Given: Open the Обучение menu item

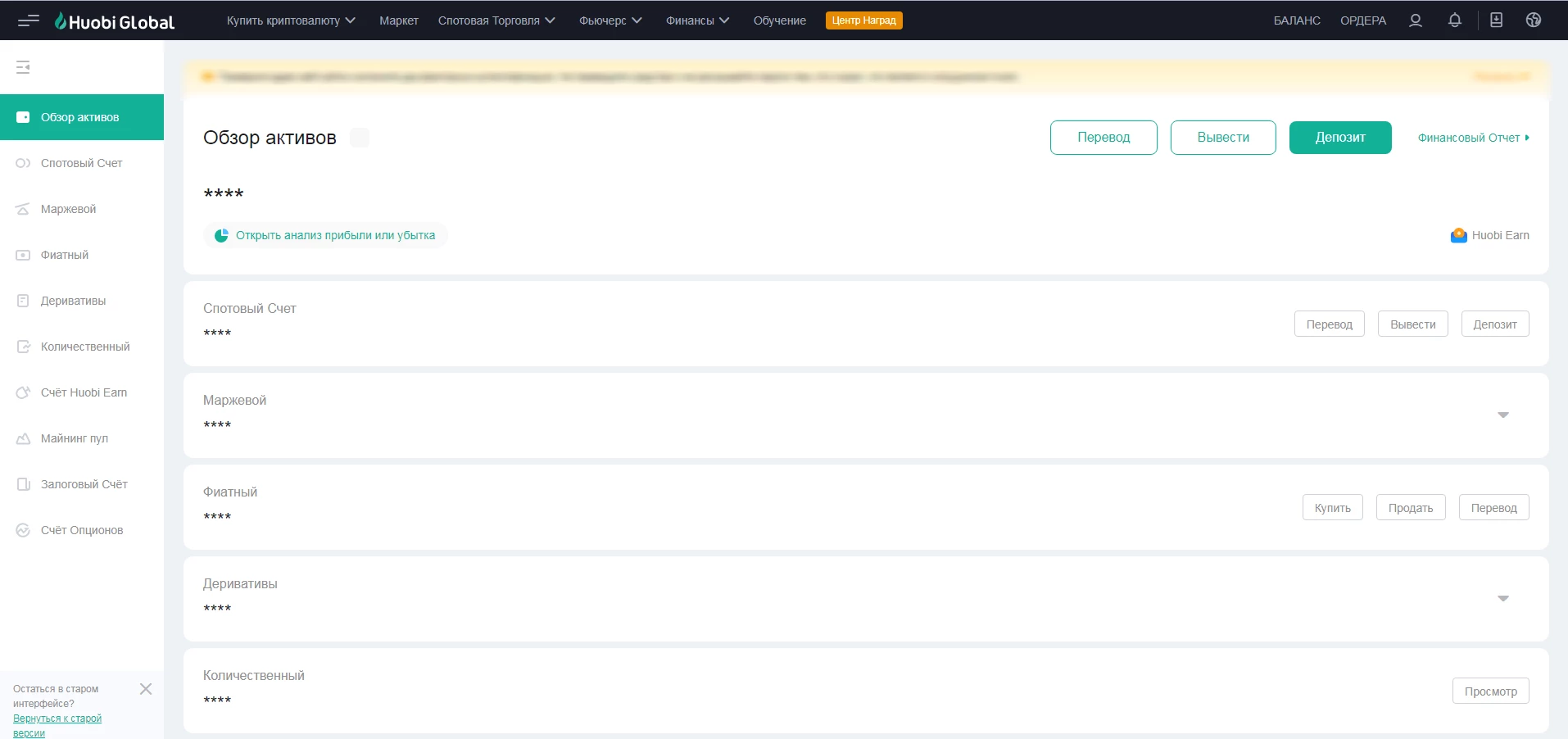Looking at the screenshot, I should coord(780,20).
